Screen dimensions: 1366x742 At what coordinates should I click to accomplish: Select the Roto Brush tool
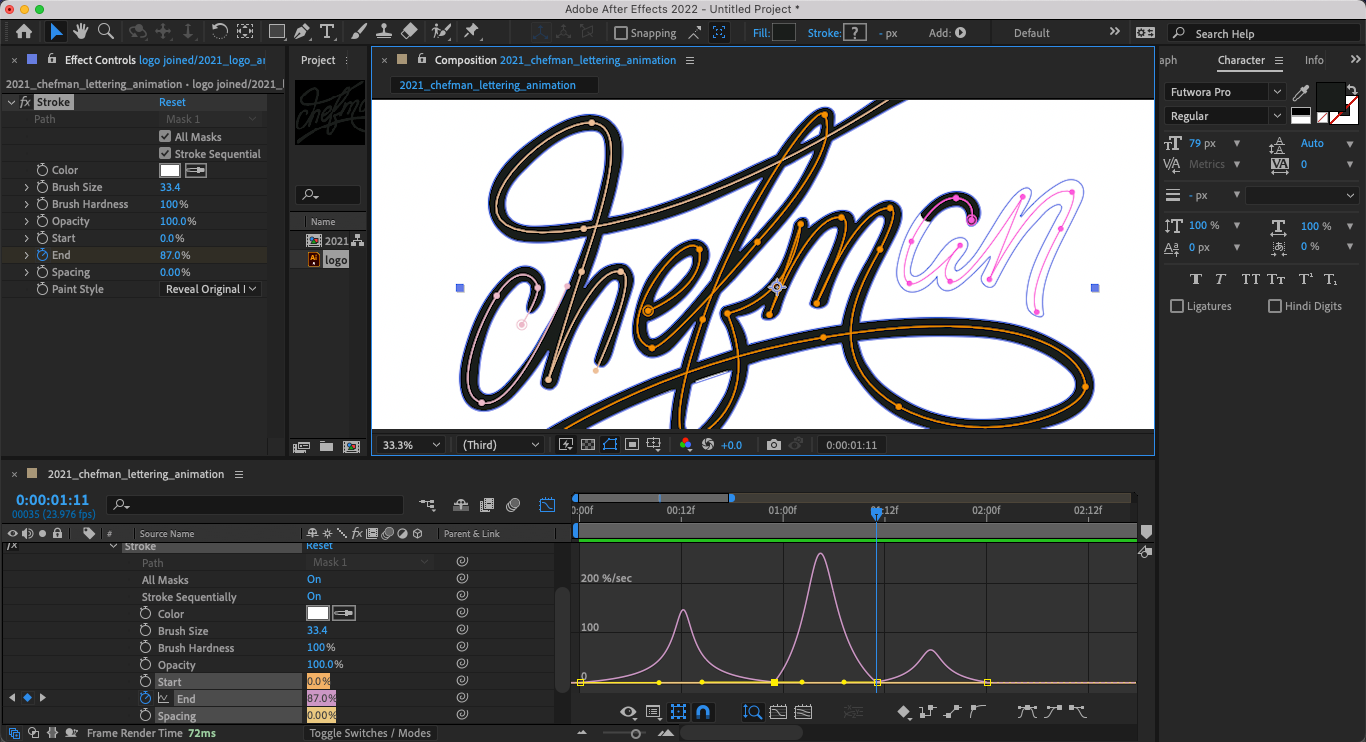[x=441, y=32]
